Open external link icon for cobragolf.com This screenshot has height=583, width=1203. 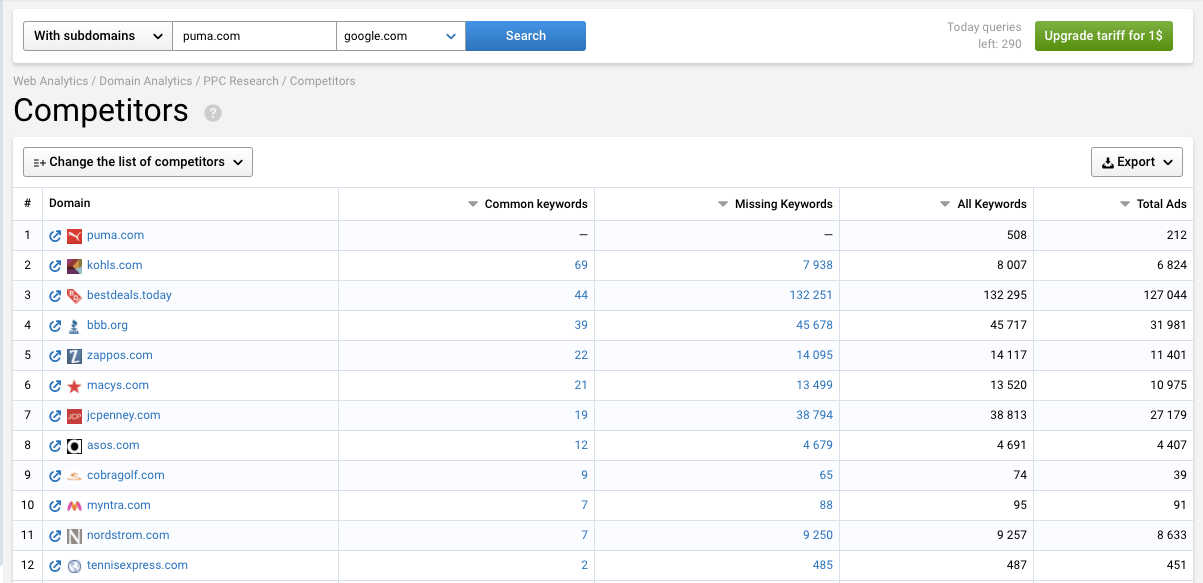click(x=56, y=476)
